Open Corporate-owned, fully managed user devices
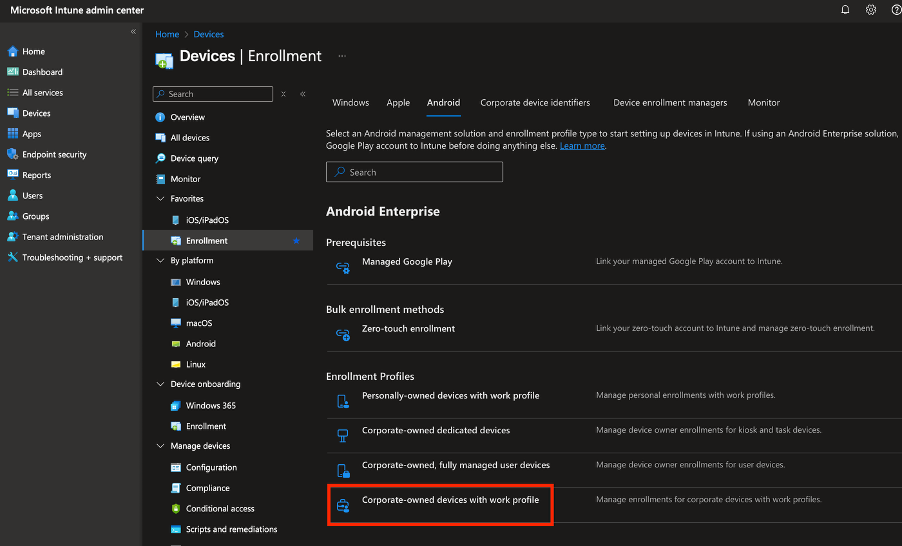This screenshot has height=546, width=902. (x=456, y=465)
